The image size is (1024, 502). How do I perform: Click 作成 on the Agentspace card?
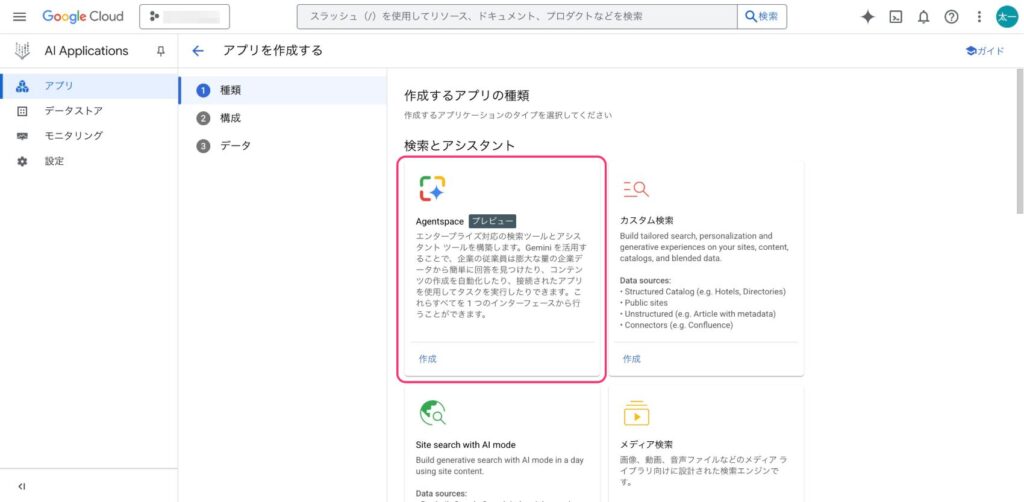coord(428,358)
